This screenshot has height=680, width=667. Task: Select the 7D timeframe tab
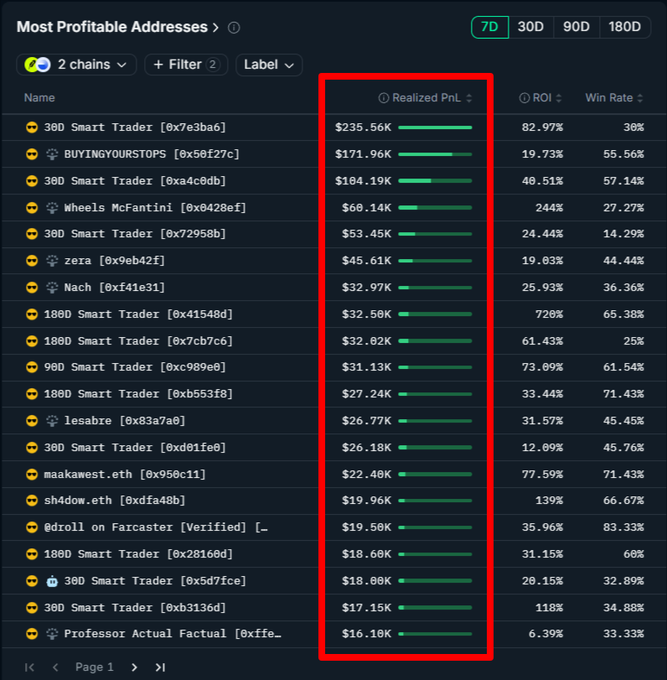pos(490,27)
